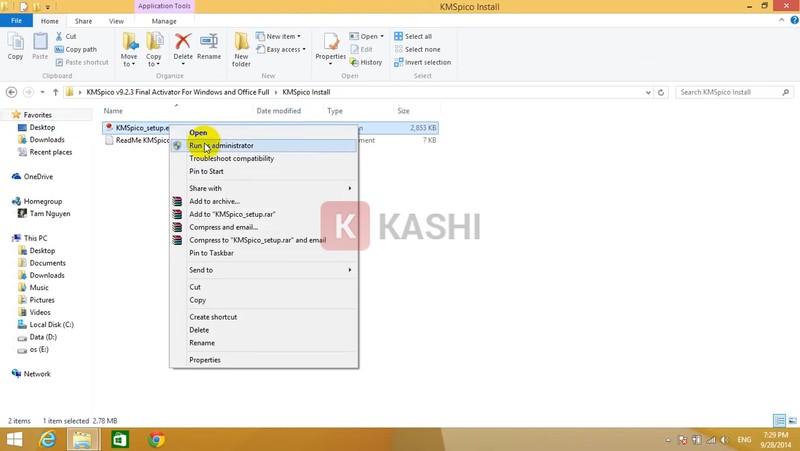Sort files by Name column

[113, 111]
